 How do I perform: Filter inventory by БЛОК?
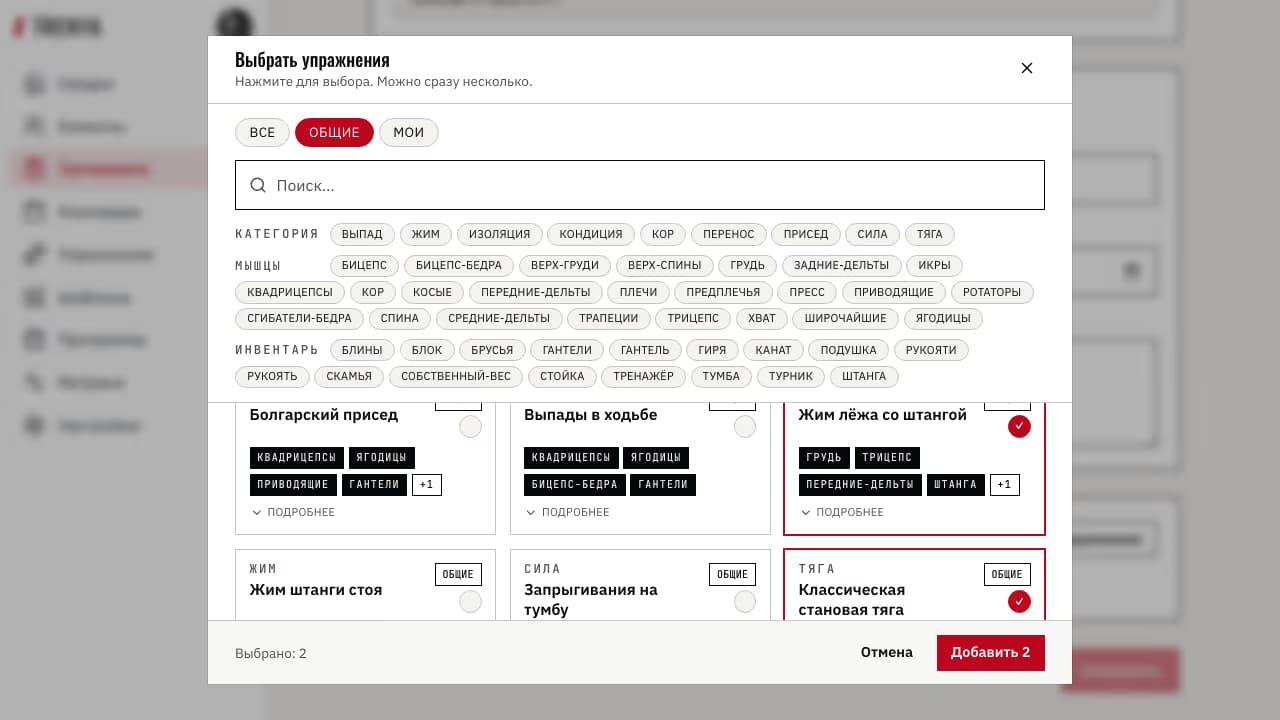(427, 350)
